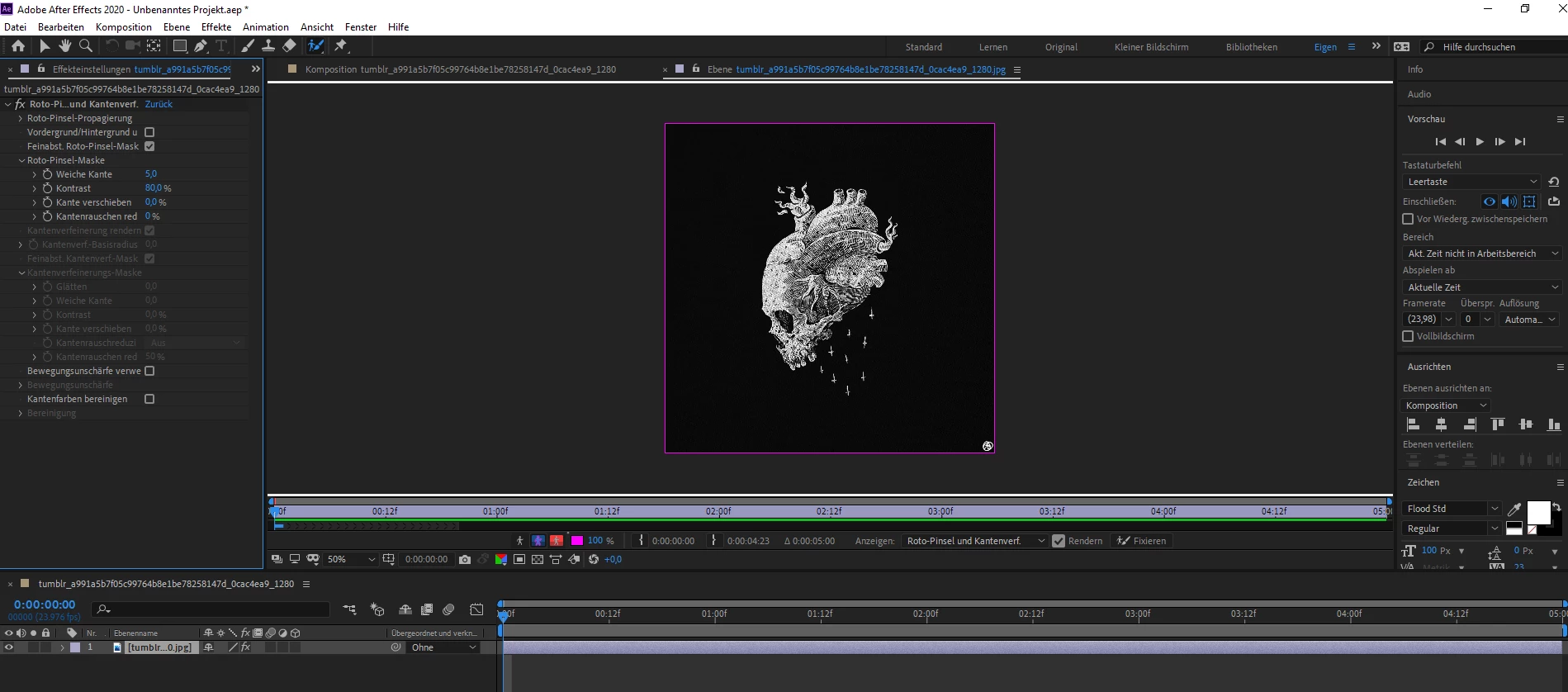The image size is (1568, 692).
Task: Hide shy layers icon in timeline
Action: [405, 609]
